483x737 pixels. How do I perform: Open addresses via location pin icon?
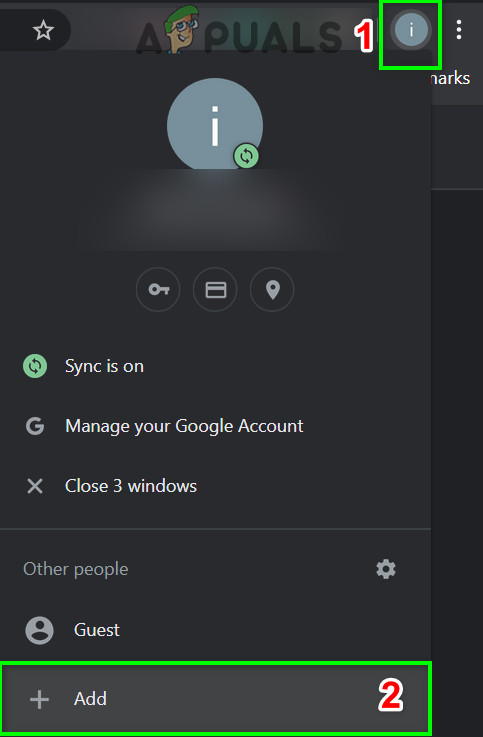tap(273, 290)
